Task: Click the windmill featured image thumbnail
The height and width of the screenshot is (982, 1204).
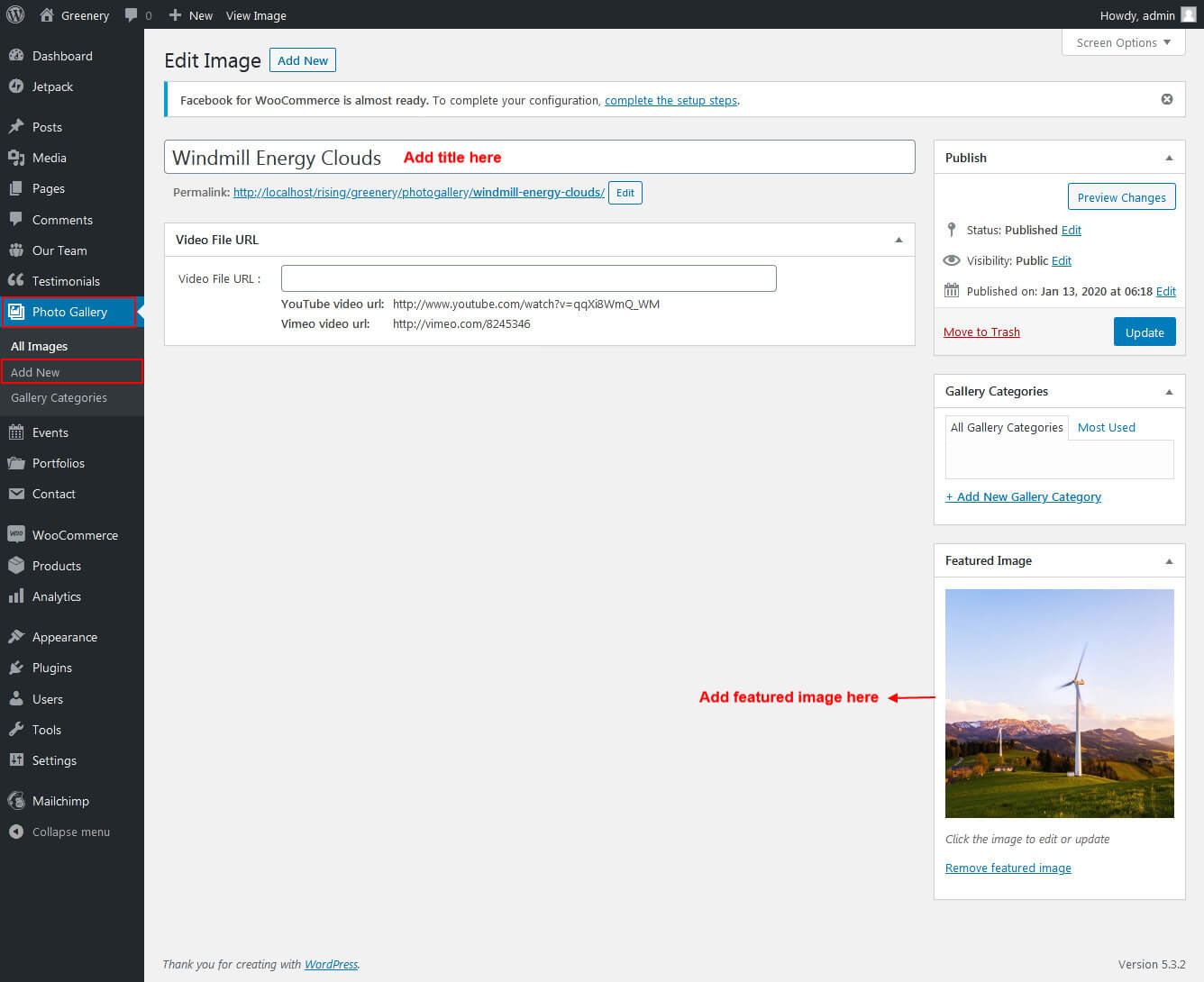Action: click(x=1059, y=703)
